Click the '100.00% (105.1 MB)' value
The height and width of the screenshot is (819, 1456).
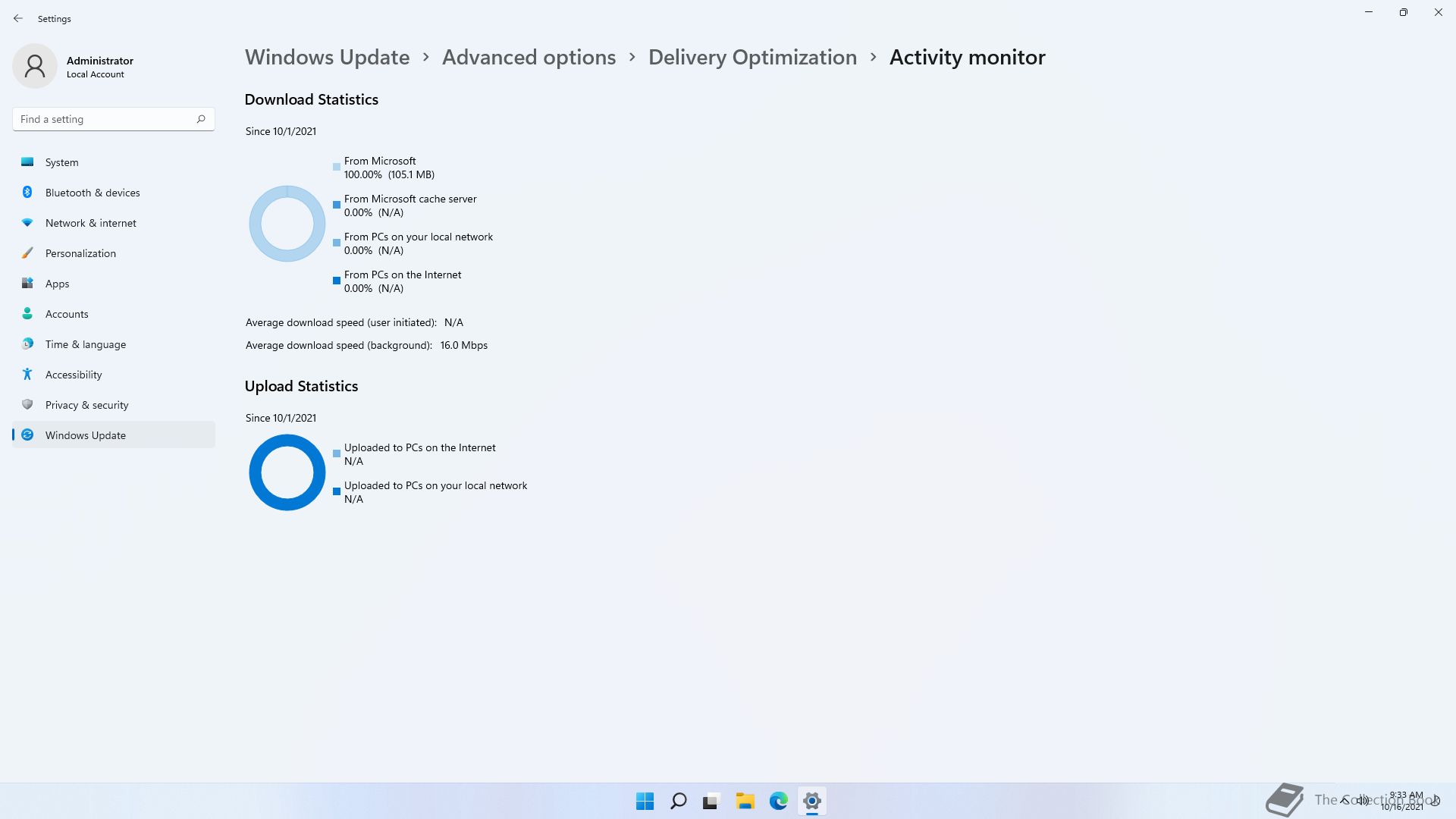coord(389,174)
